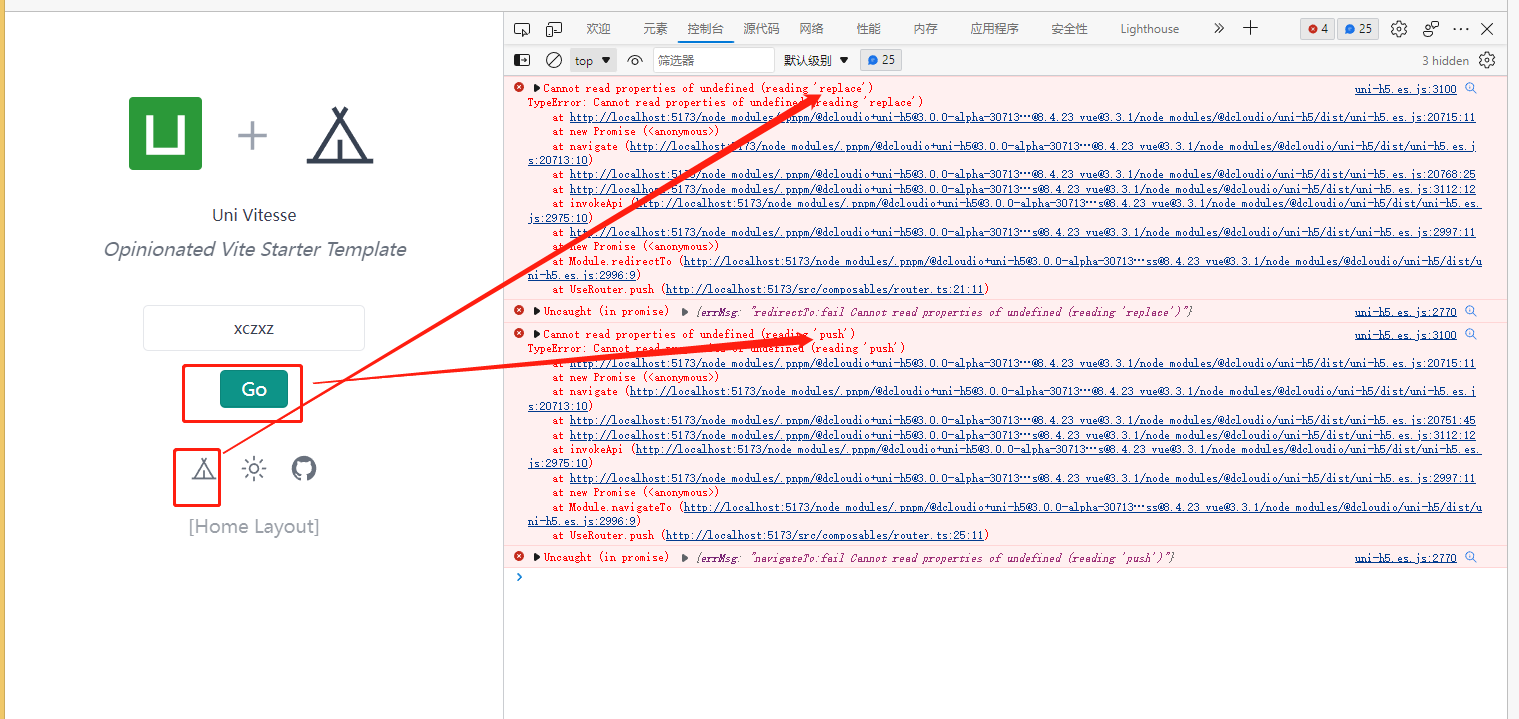Open the 默认级别 log level dropdown
The height and width of the screenshot is (719, 1519).
pyautogui.click(x=815, y=60)
